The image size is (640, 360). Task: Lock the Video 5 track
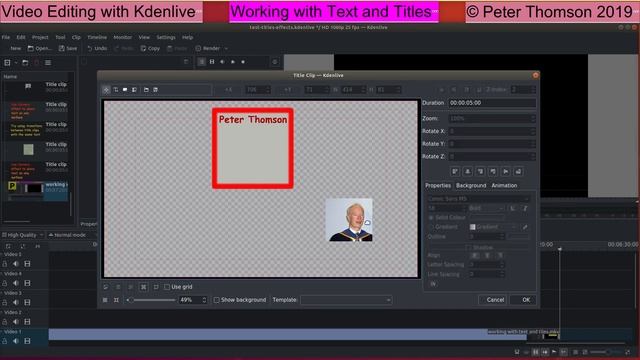click(5, 264)
